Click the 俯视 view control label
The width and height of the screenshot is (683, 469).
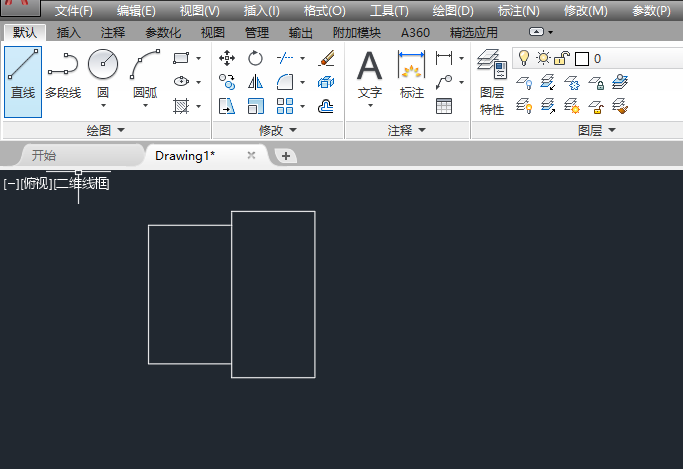coord(36,184)
